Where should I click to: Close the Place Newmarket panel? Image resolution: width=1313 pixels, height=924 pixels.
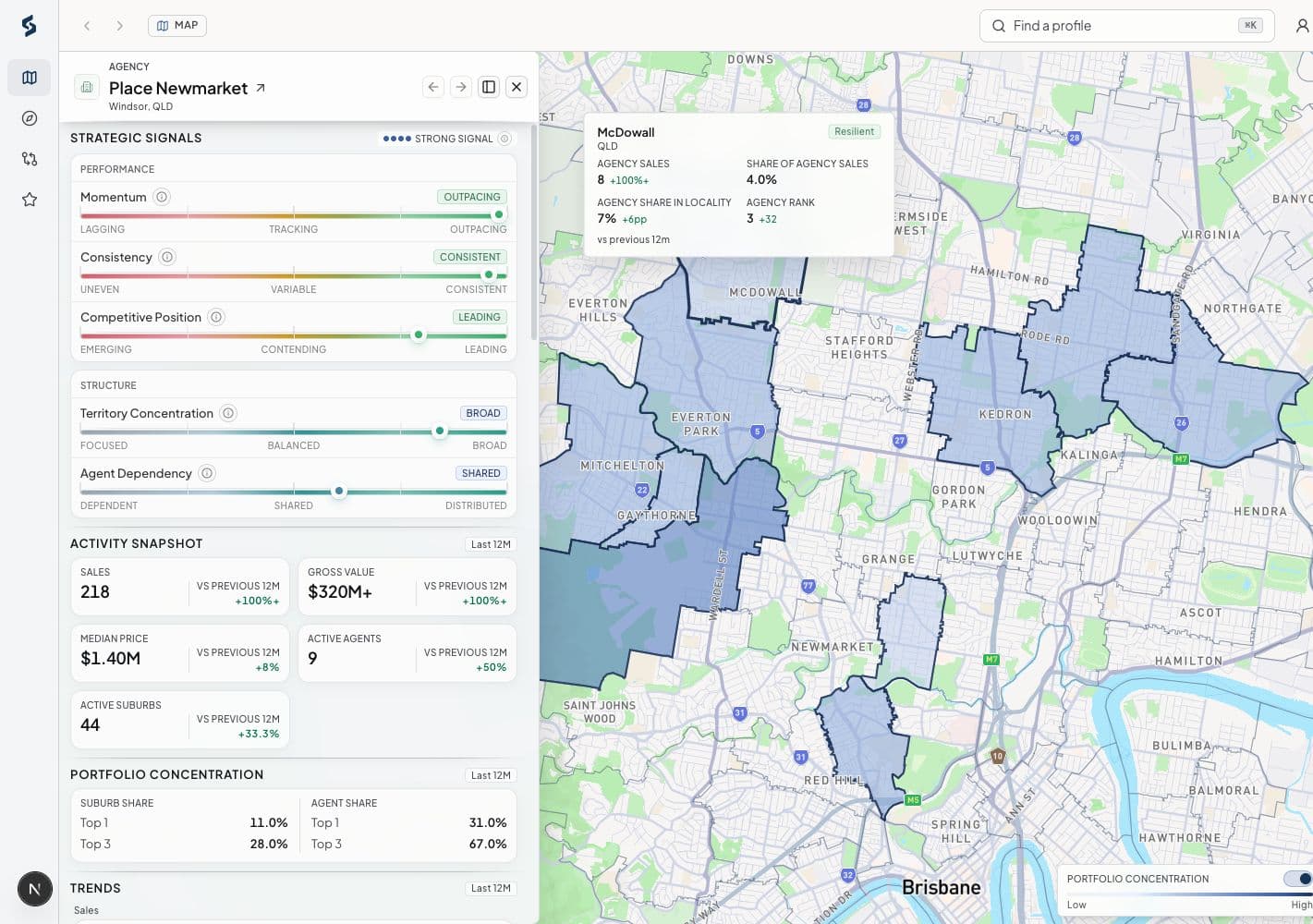(x=517, y=87)
